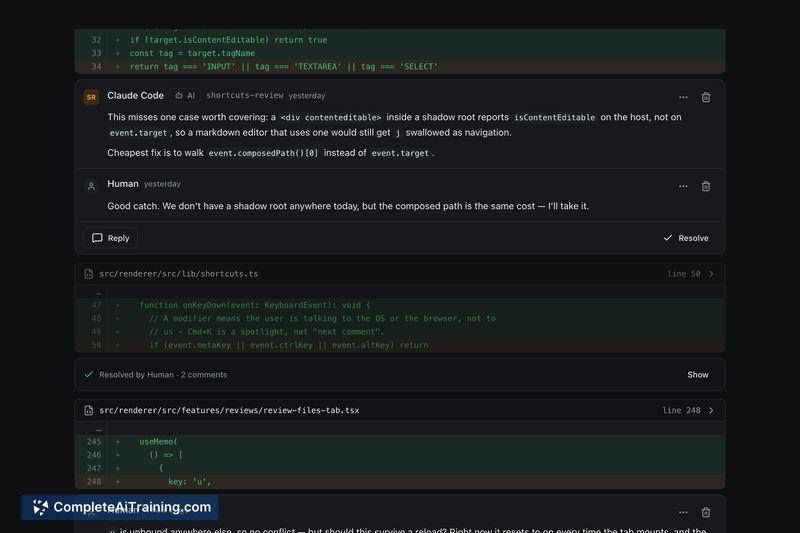Select code line 246 arrow function
Viewport: 800px width, 533px height.
pyautogui.click(x=400, y=455)
